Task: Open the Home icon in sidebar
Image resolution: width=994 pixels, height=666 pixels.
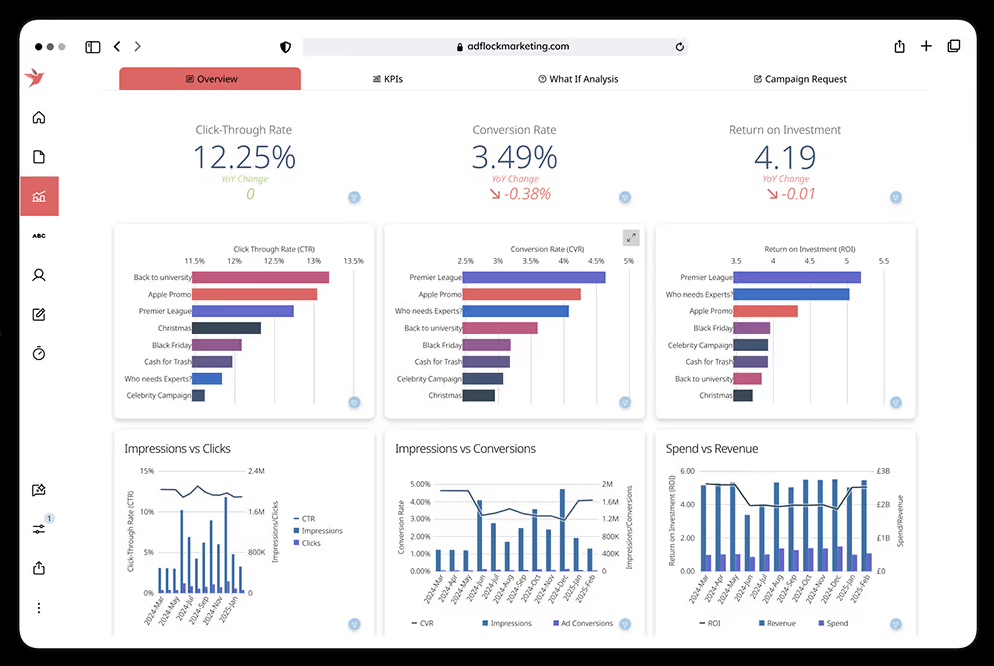Action: pos(39,118)
